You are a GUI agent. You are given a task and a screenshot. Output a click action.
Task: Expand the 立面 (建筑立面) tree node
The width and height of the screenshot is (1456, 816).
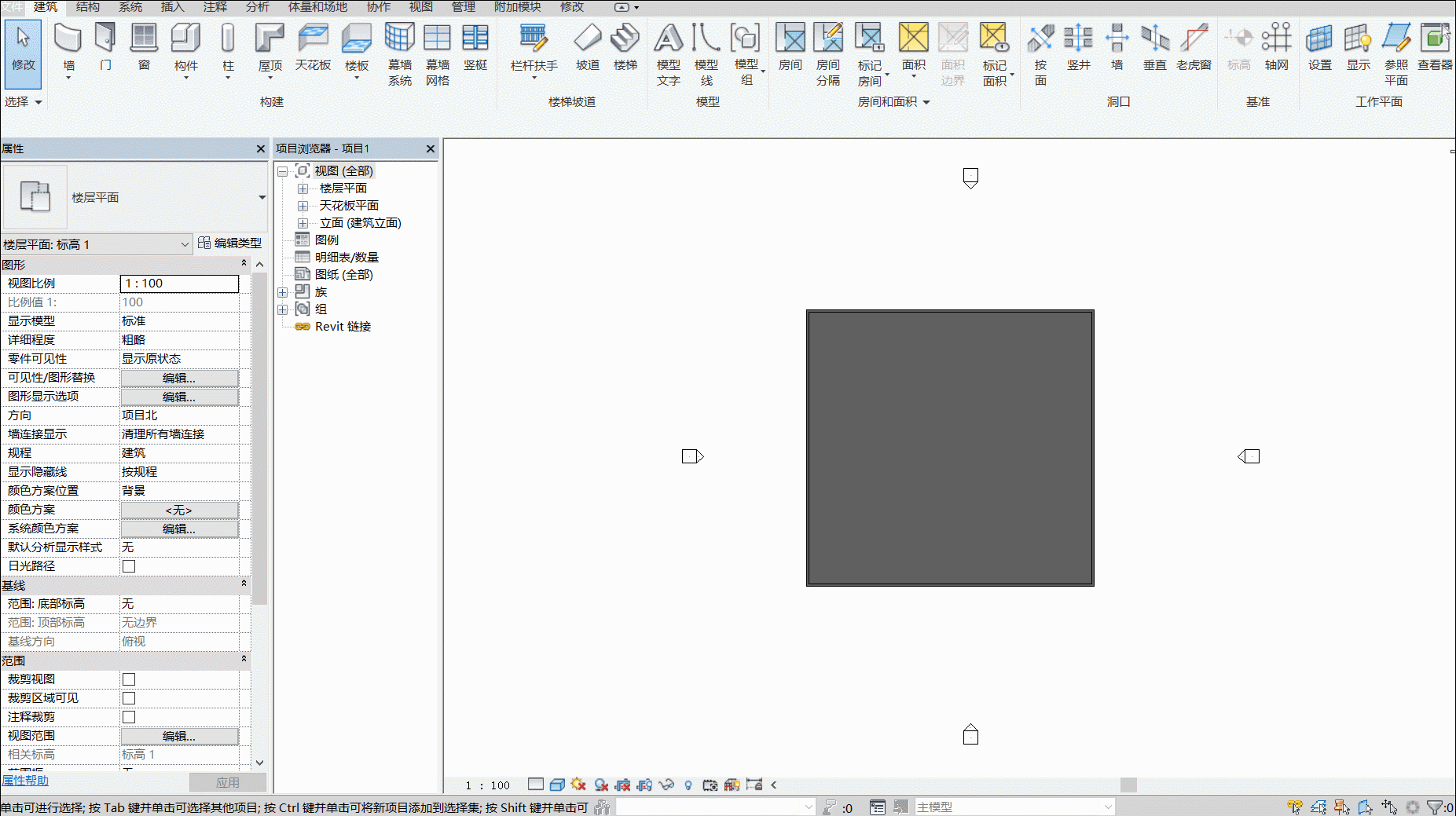pos(303,223)
